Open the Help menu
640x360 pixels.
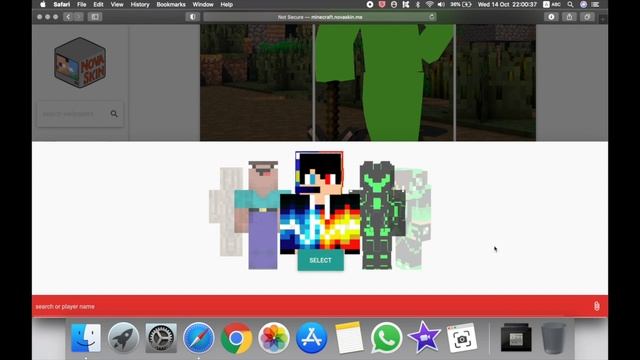(227, 4)
